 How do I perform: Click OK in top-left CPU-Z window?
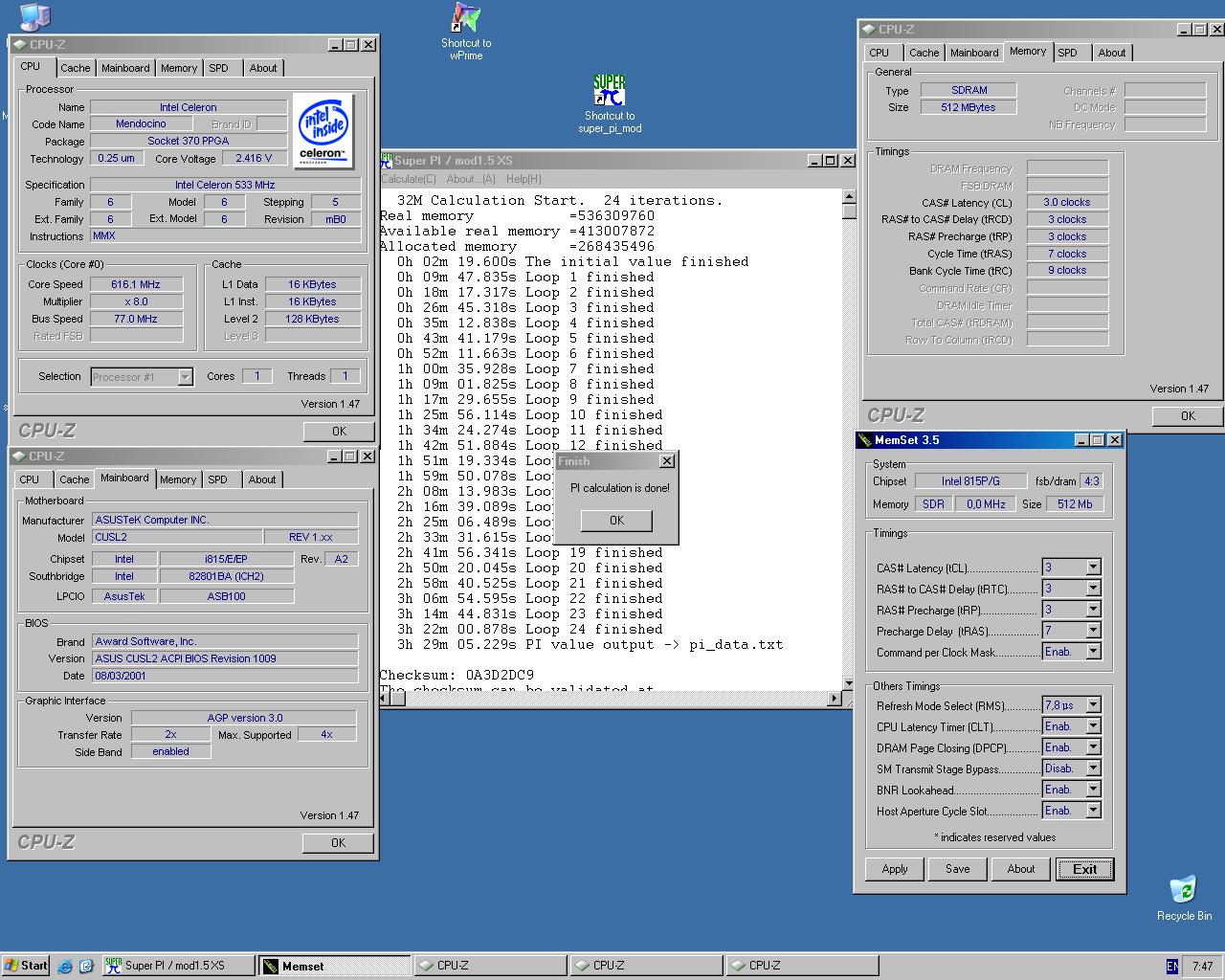[x=339, y=432]
